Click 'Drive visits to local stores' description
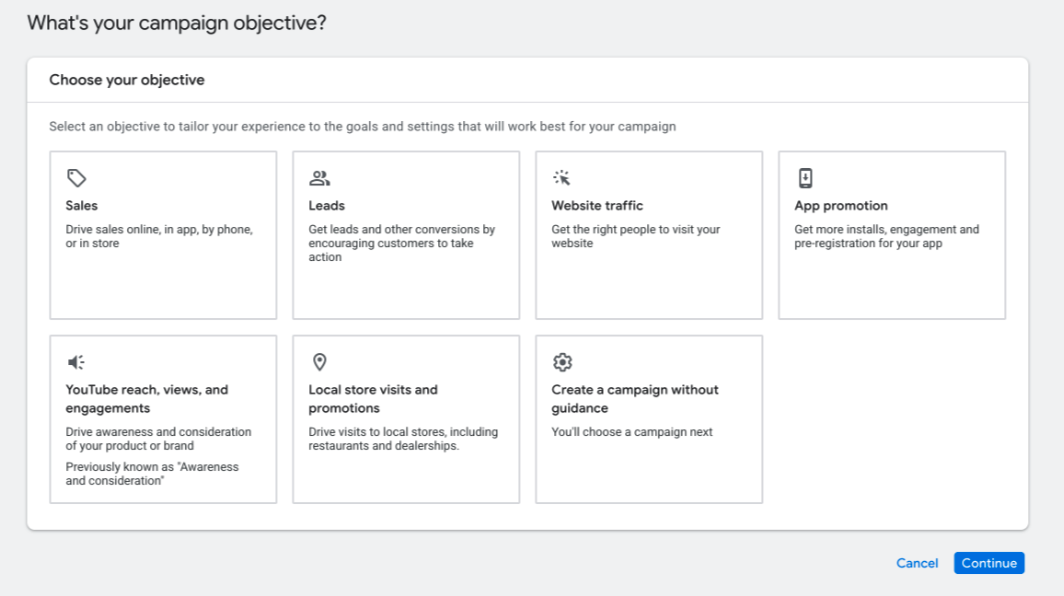 tap(403, 439)
